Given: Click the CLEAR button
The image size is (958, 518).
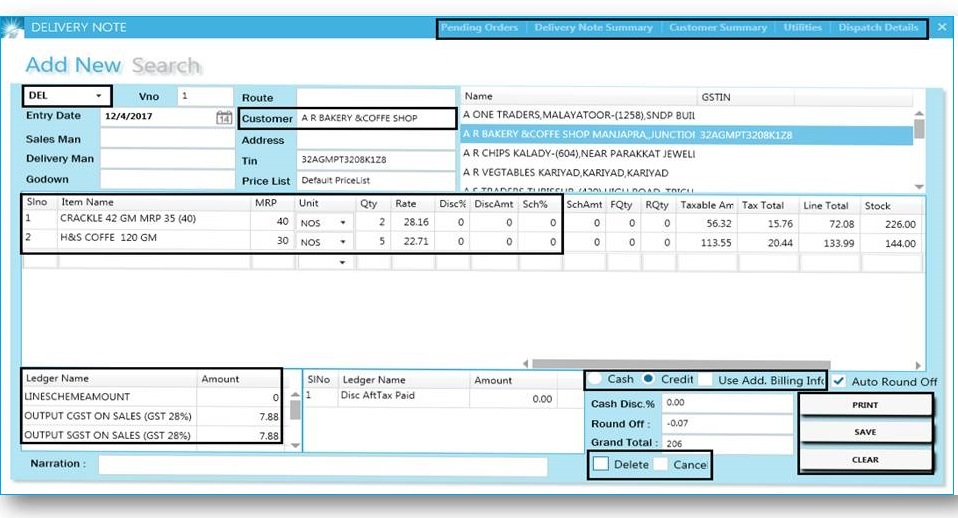Looking at the screenshot, I should pos(865,460).
